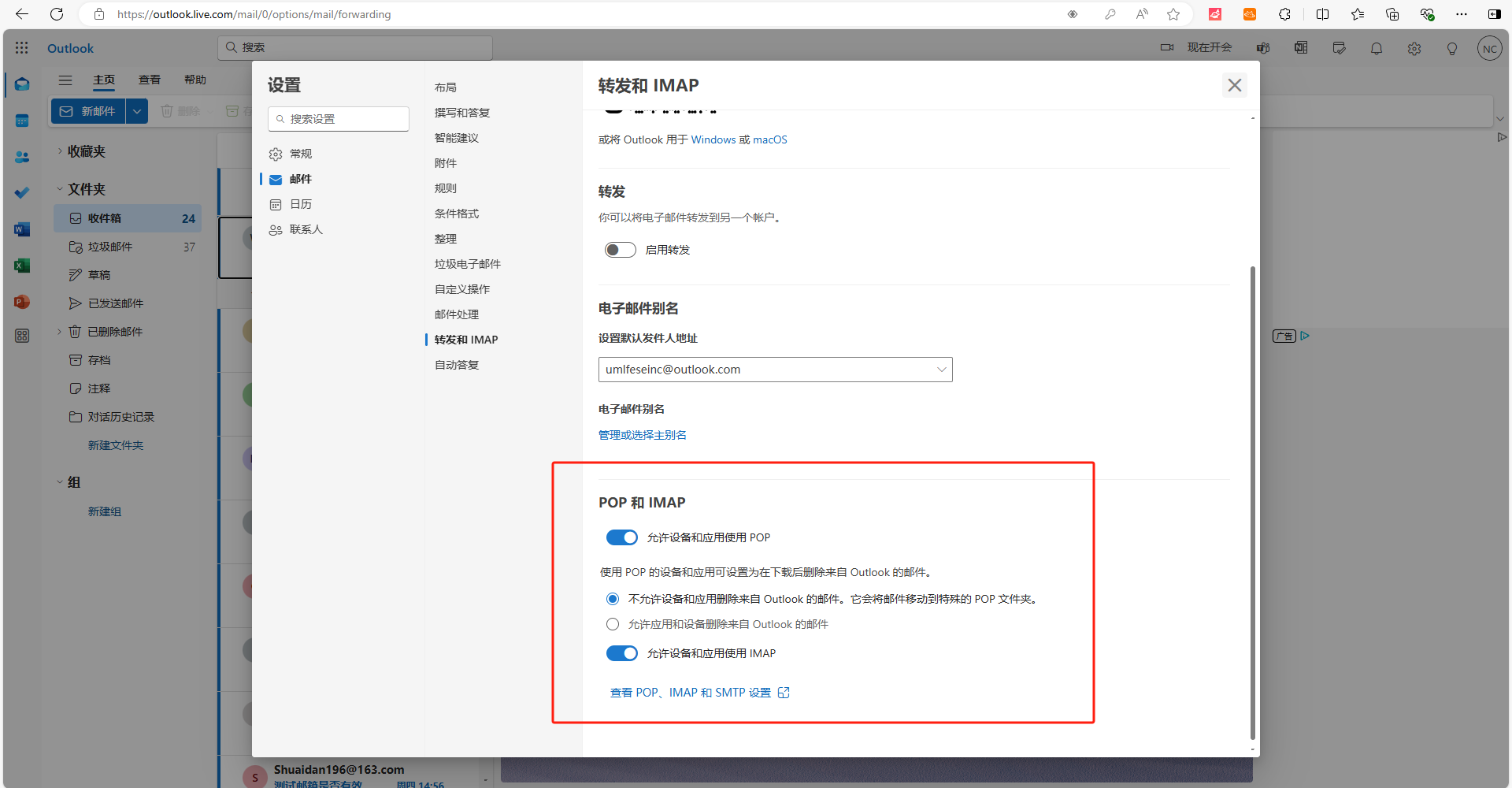This screenshot has width=1512, height=788.
Task: Launch Excel from the app rail
Action: click(x=22, y=266)
